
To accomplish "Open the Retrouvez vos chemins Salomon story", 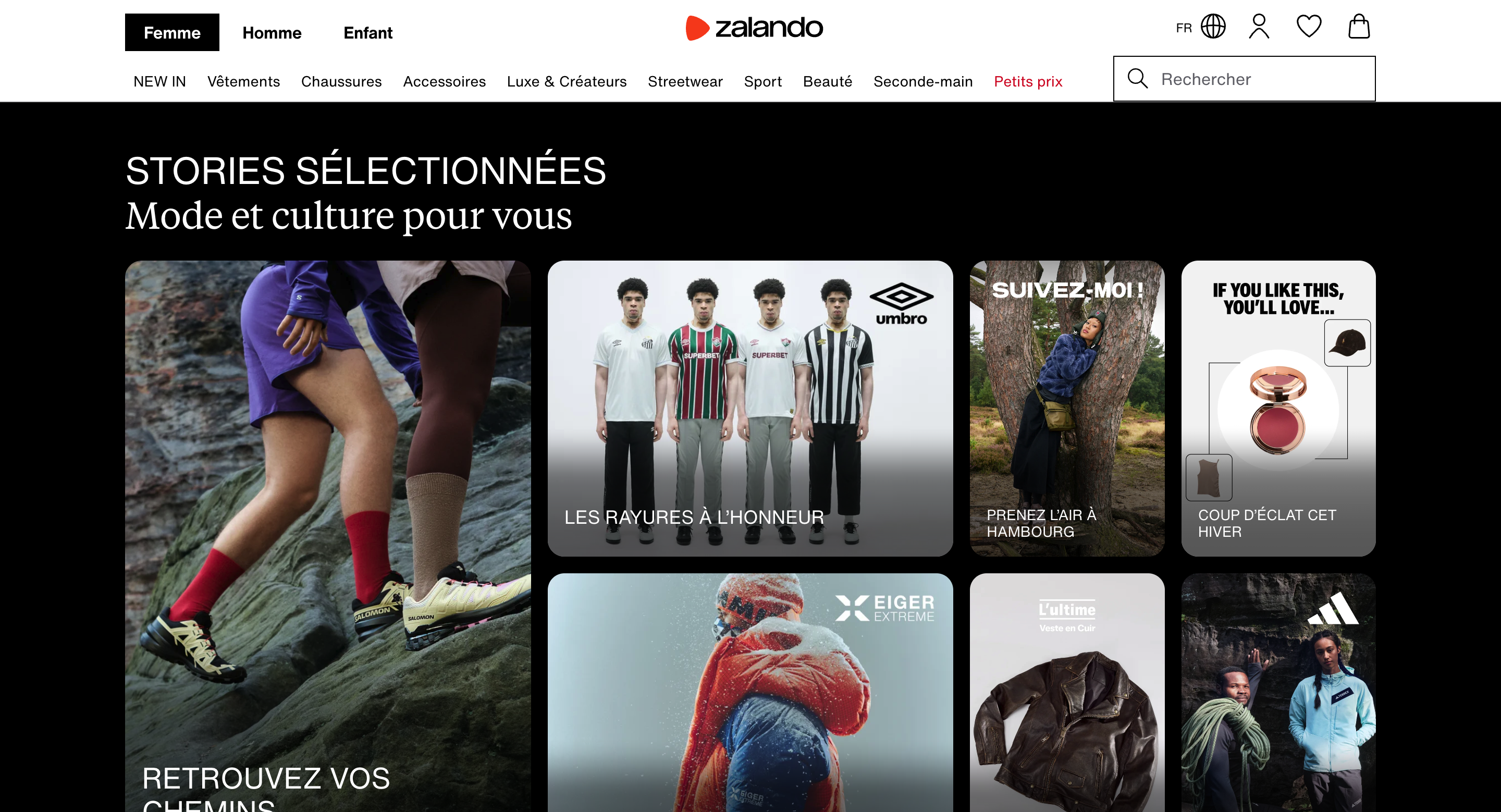I will (x=328, y=536).
